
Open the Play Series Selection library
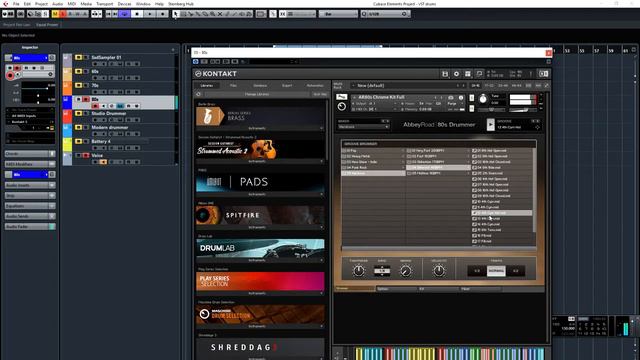pos(260,281)
